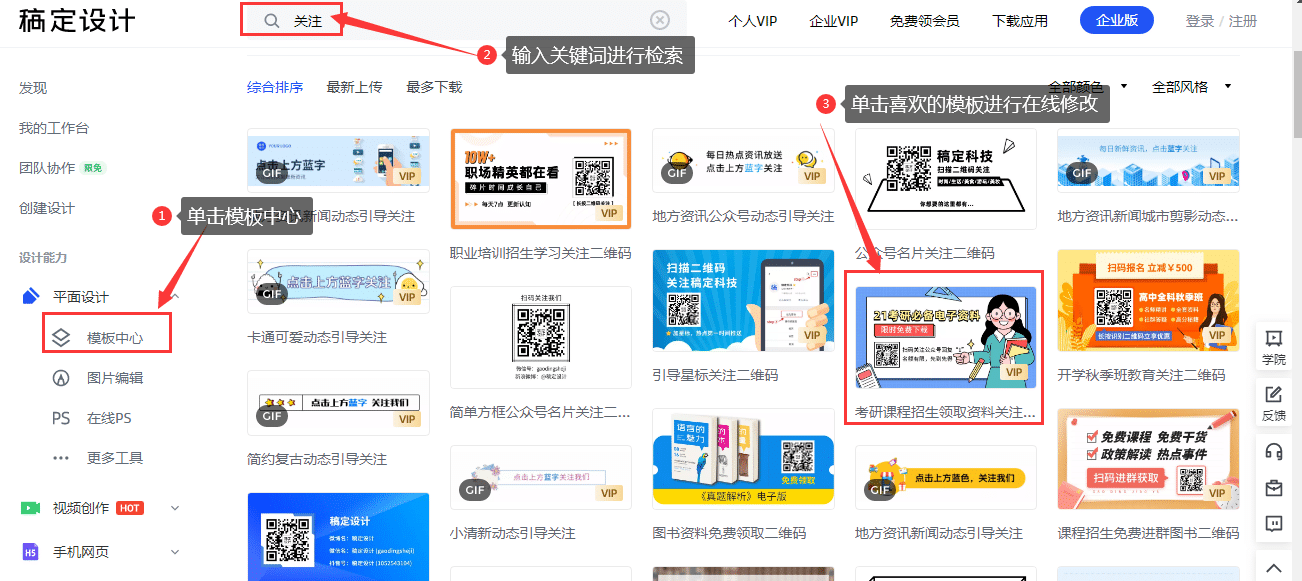Click the 注册 register link
1302x581 pixels.
click(x=1243, y=21)
